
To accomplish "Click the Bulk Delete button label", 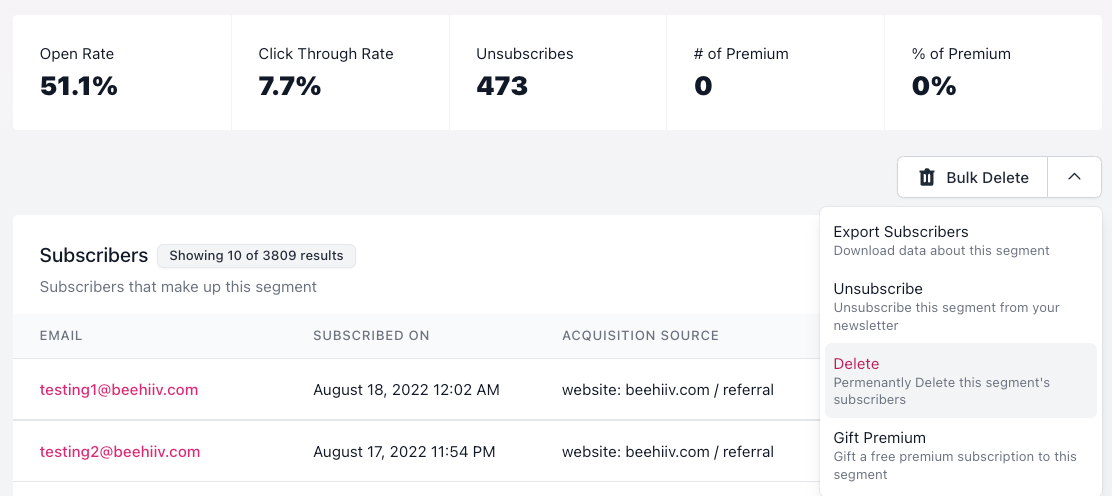I will click(x=987, y=177).
